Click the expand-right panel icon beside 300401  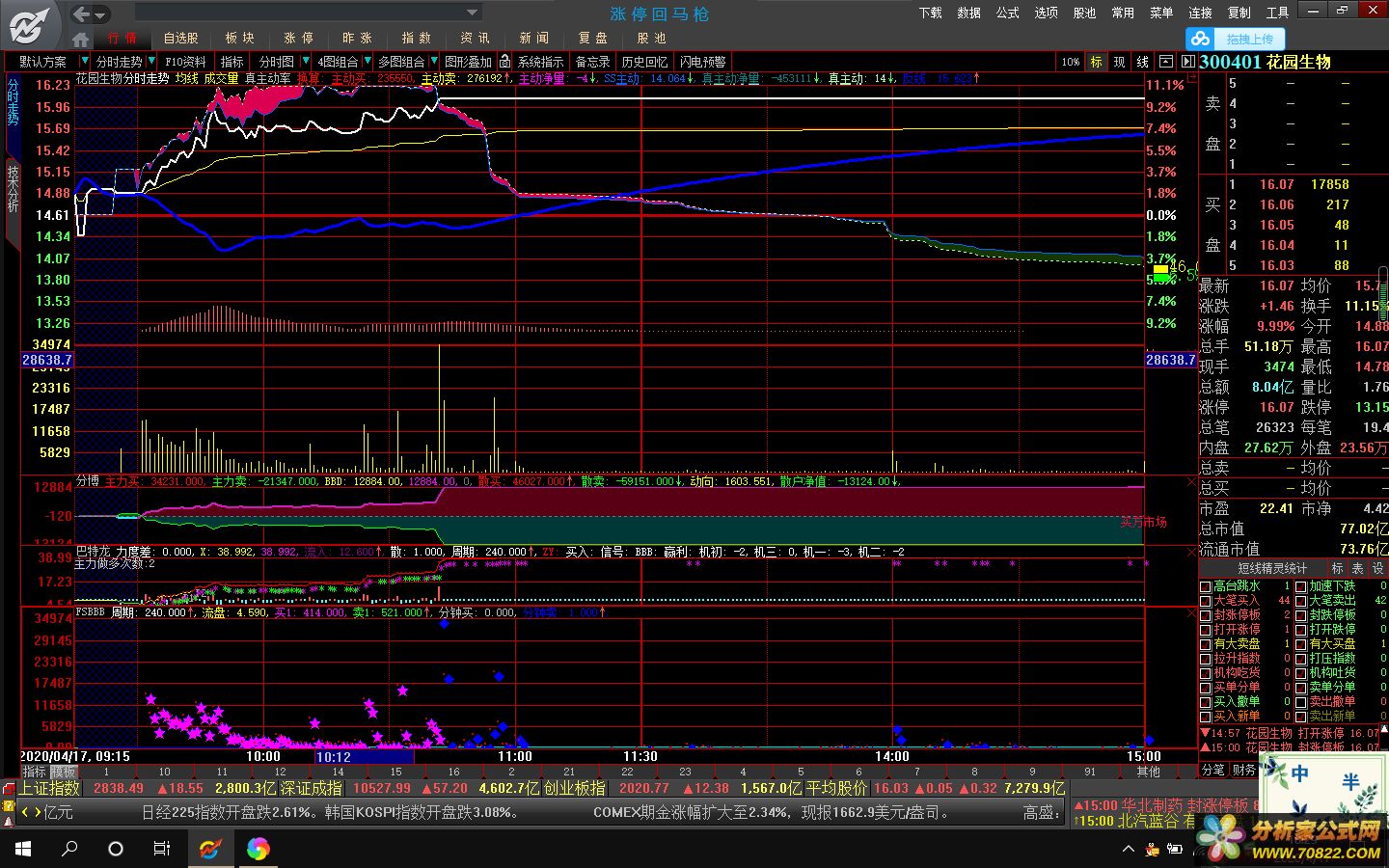tap(1188, 61)
